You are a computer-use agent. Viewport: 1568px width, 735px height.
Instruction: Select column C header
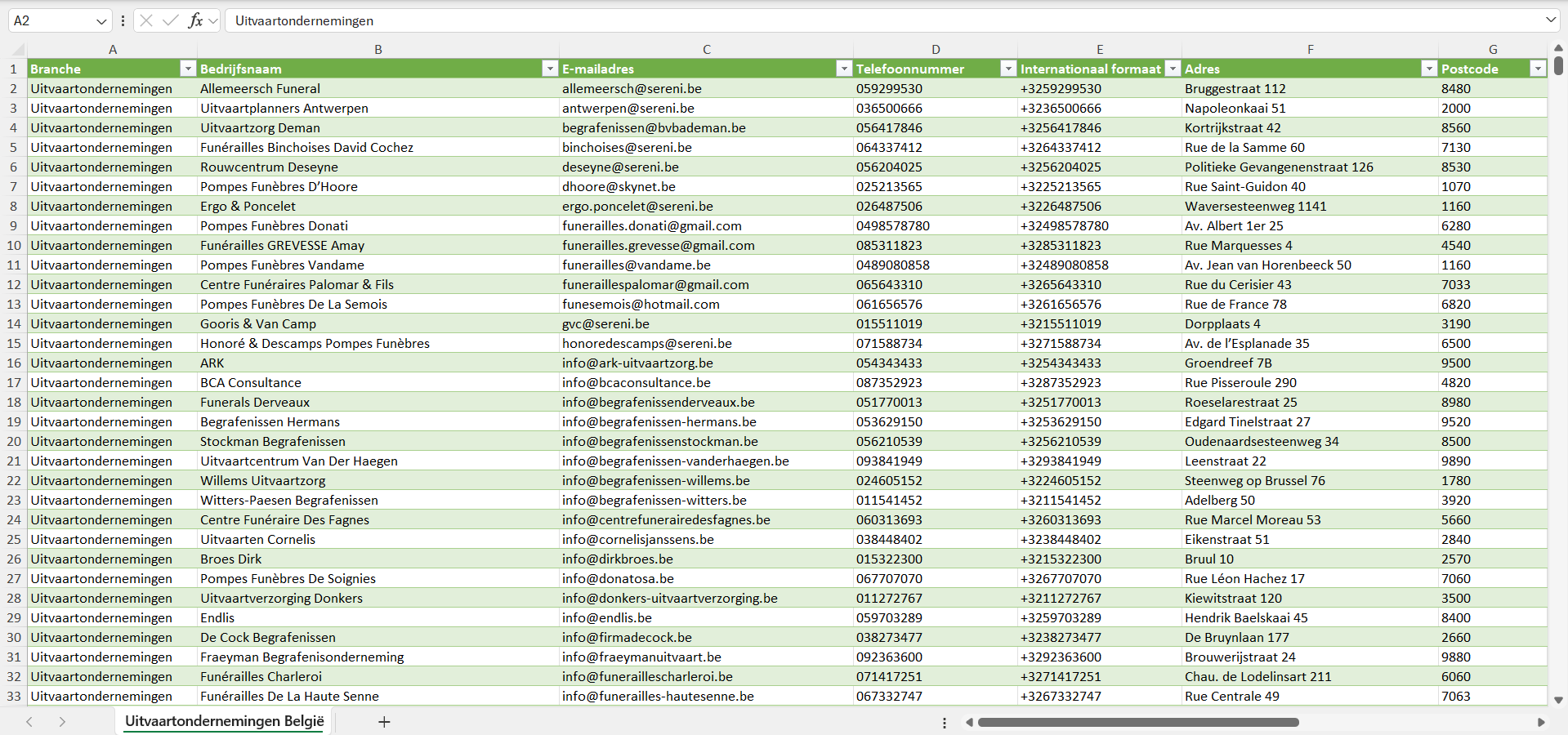[x=706, y=49]
